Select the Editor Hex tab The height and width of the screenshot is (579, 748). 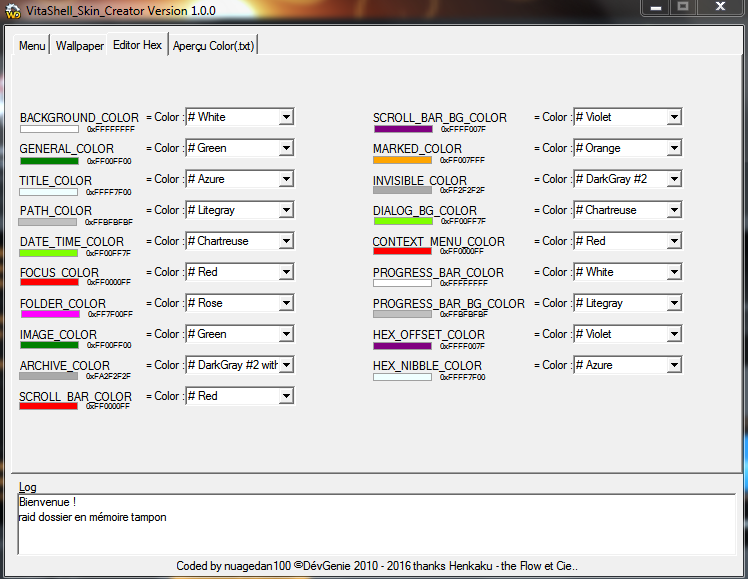137,45
